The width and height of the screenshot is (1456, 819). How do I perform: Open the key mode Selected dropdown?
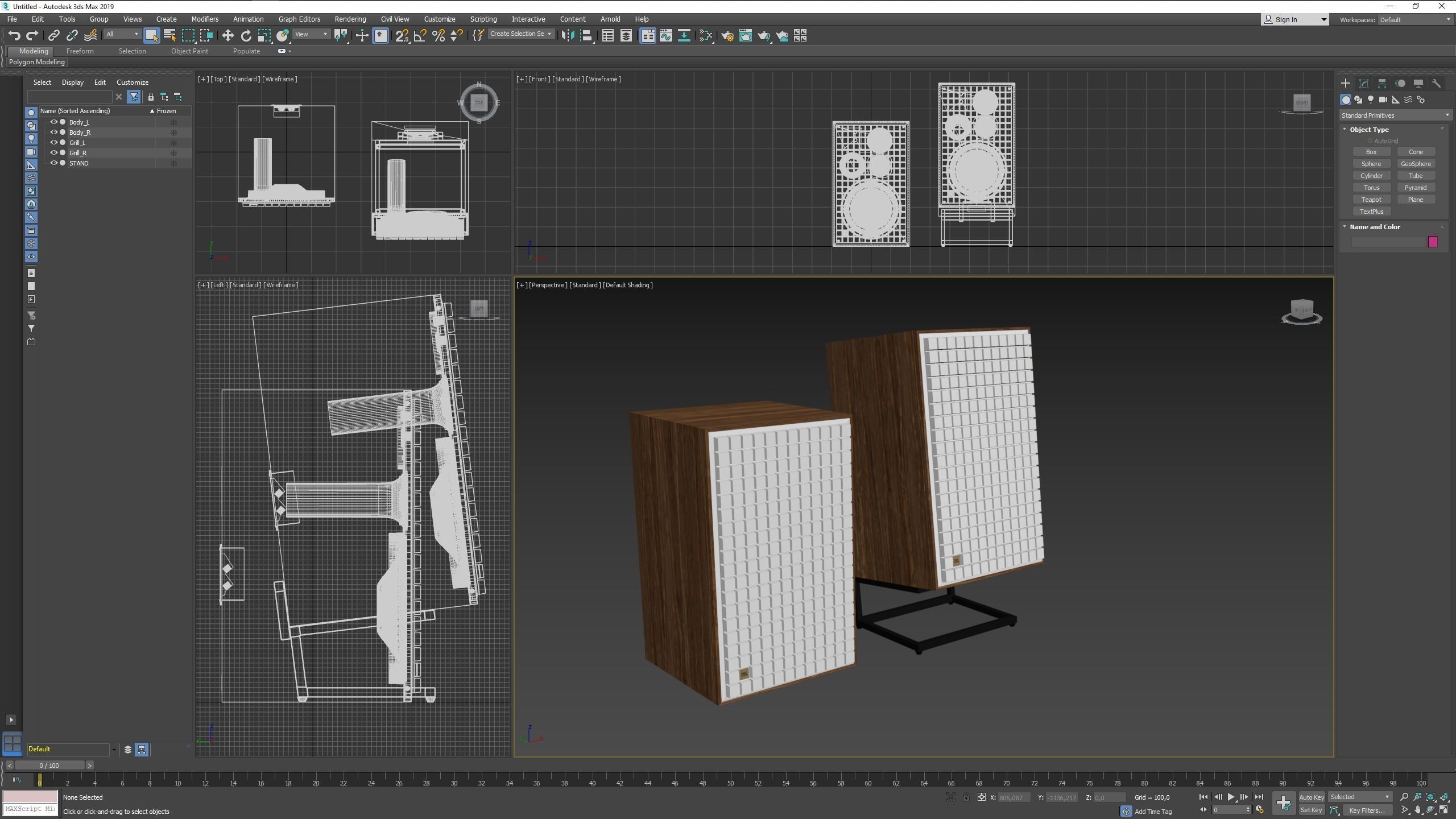1360,797
